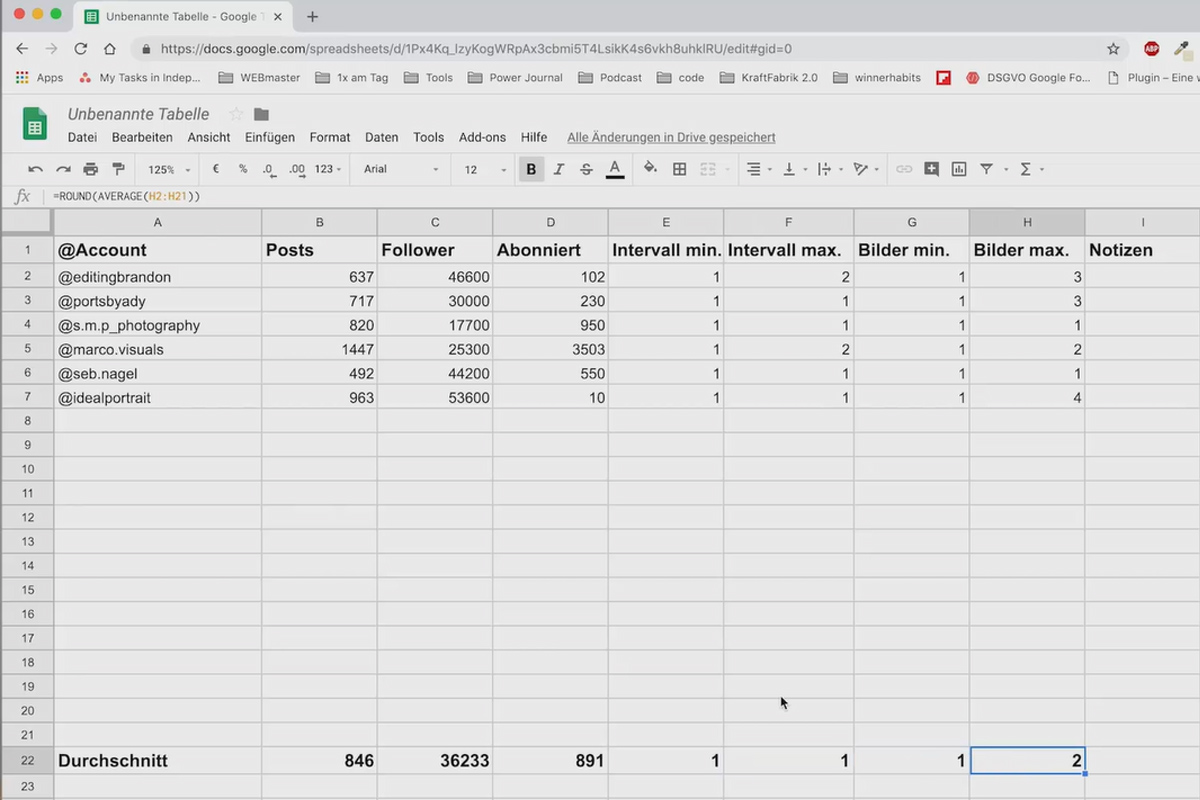1200x800 pixels.
Task: Click the merge cells icon
Action: pos(708,170)
